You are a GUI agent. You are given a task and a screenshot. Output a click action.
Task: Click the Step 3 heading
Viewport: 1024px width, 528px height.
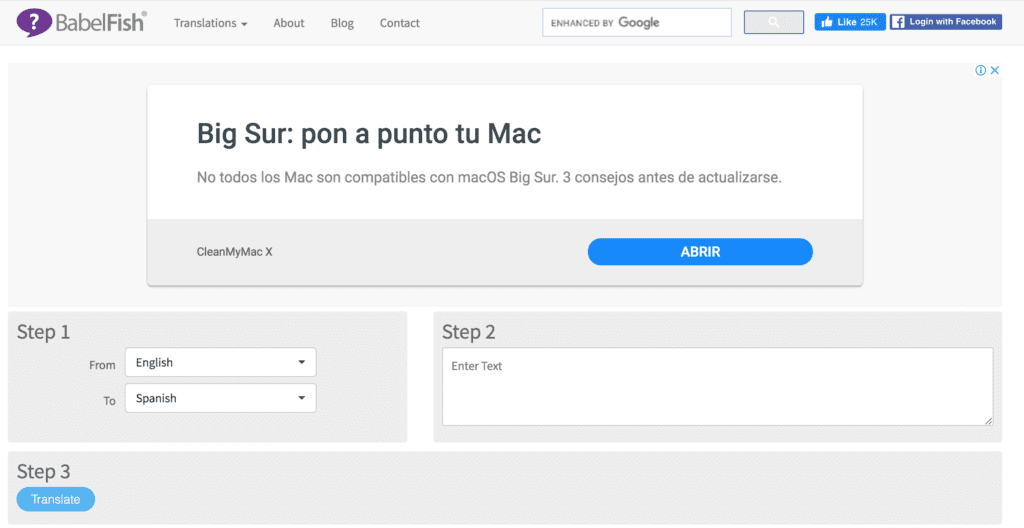coord(43,472)
